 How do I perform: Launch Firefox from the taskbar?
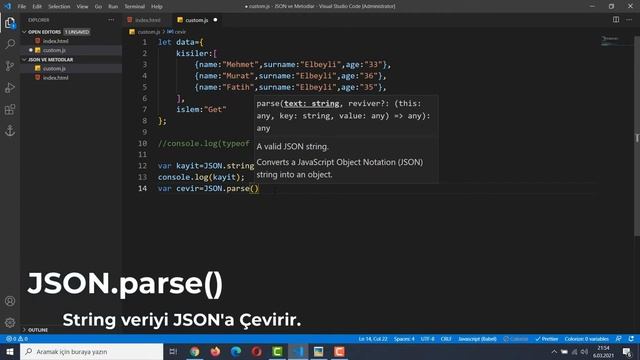click(216, 351)
